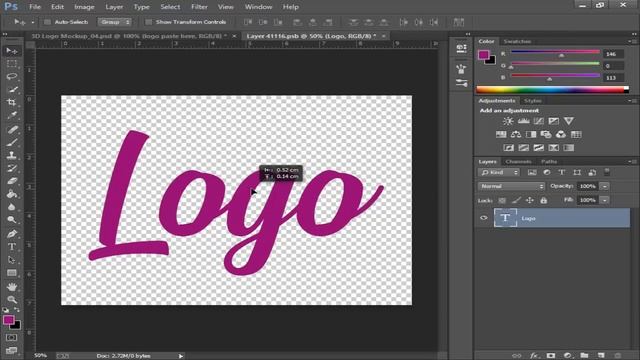Toggle Quick Mask mode
640x360 pixels.
tap(11, 338)
